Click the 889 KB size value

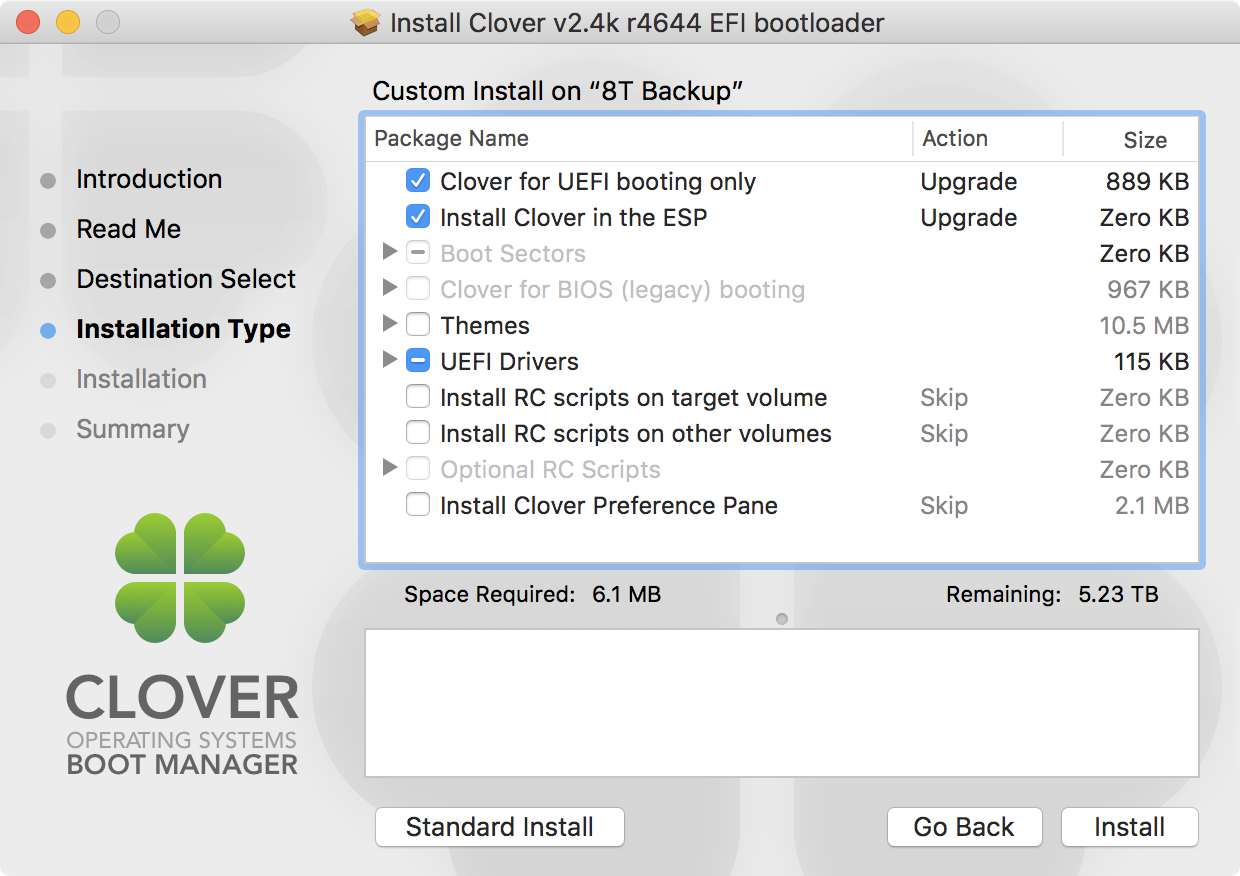(x=1147, y=182)
